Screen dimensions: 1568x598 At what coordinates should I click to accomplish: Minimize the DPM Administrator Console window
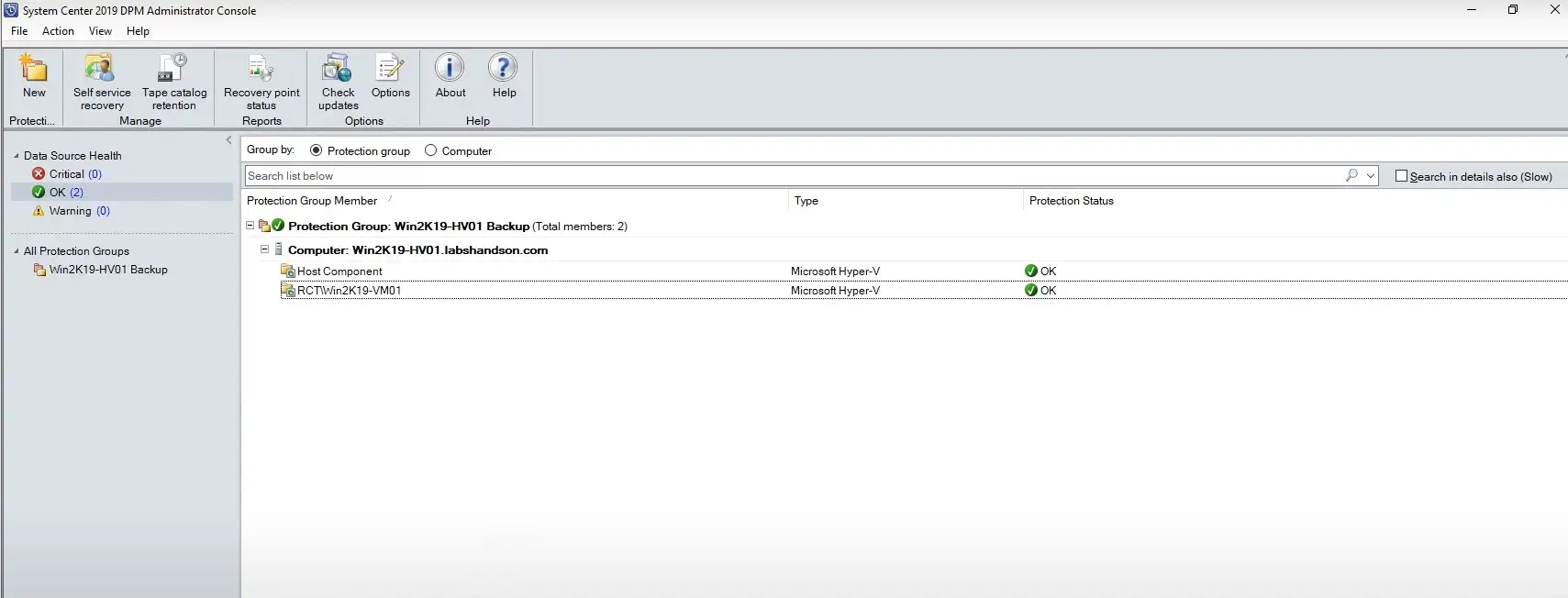tap(1472, 10)
